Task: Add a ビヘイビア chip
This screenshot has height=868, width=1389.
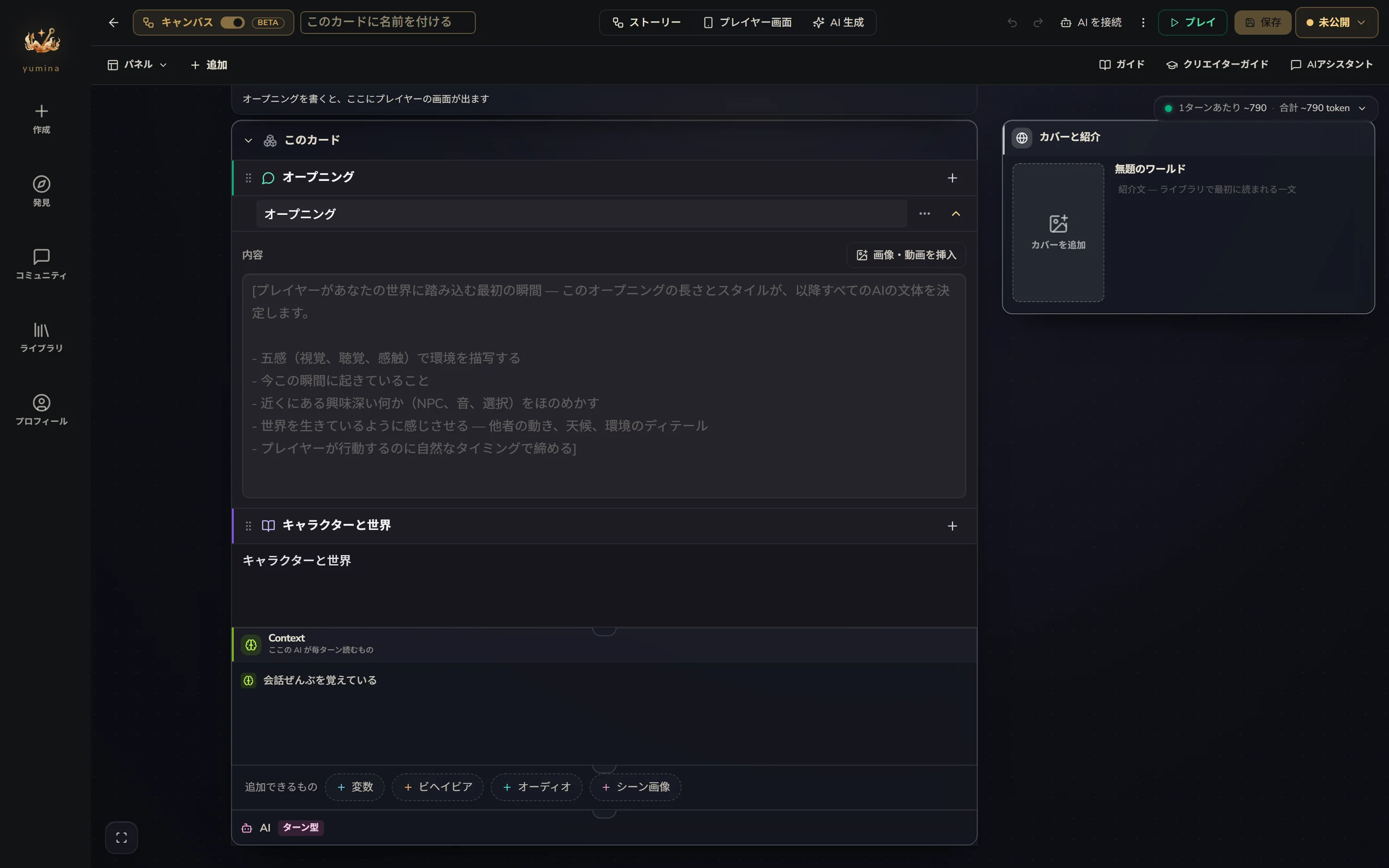Action: coord(438,787)
